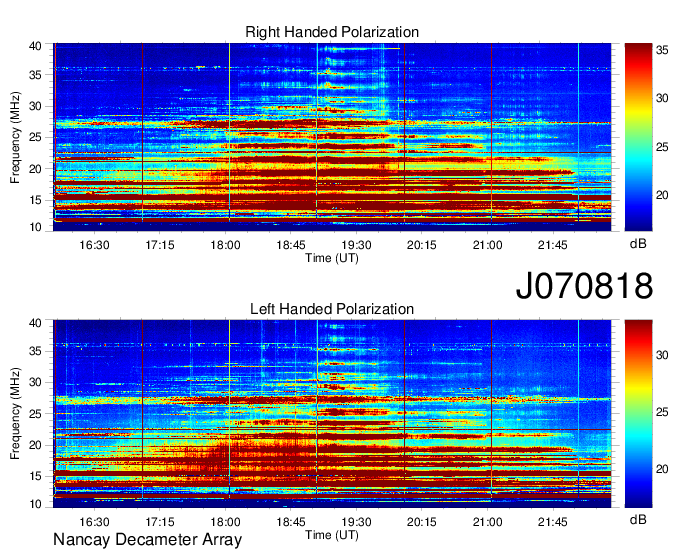Click the 15 MHz tick of the Left Handed plot

(x=35, y=477)
